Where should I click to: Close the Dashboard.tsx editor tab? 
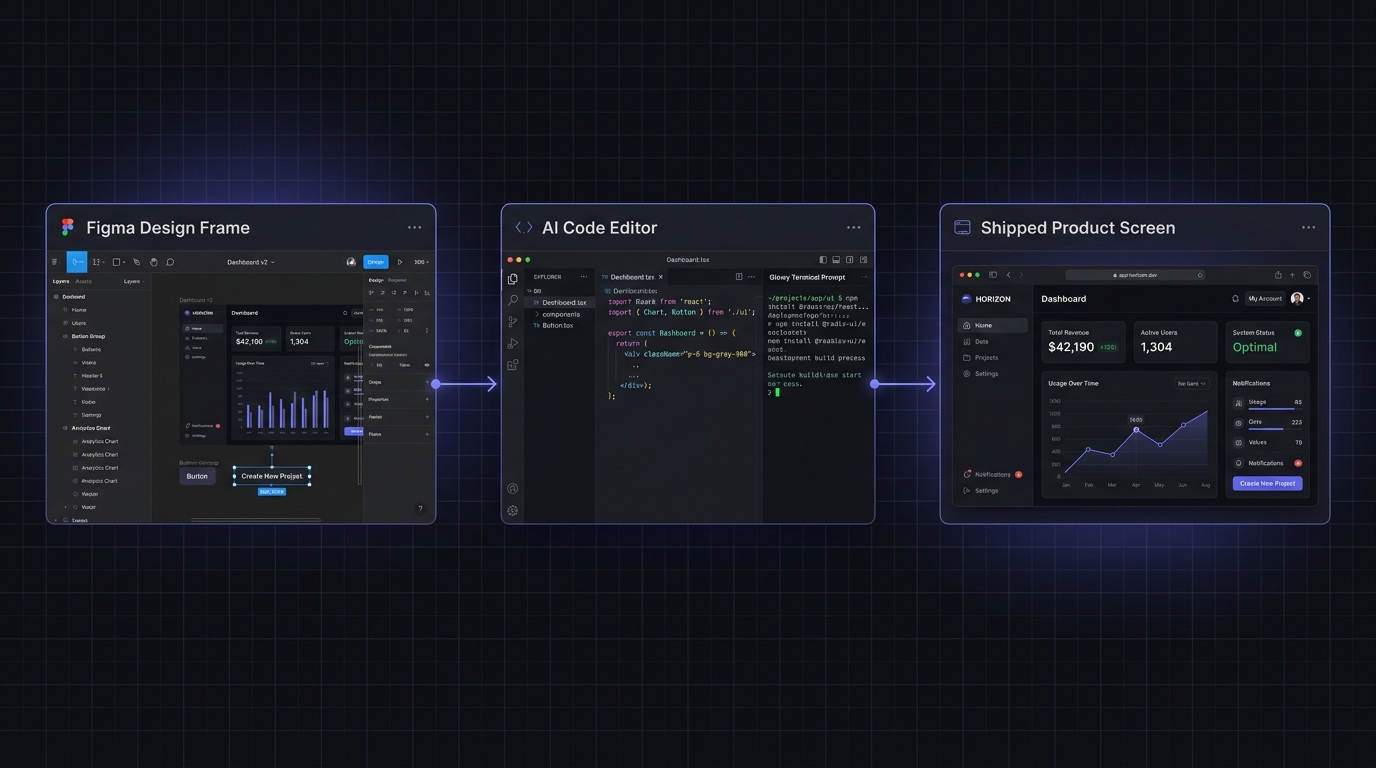click(x=661, y=277)
